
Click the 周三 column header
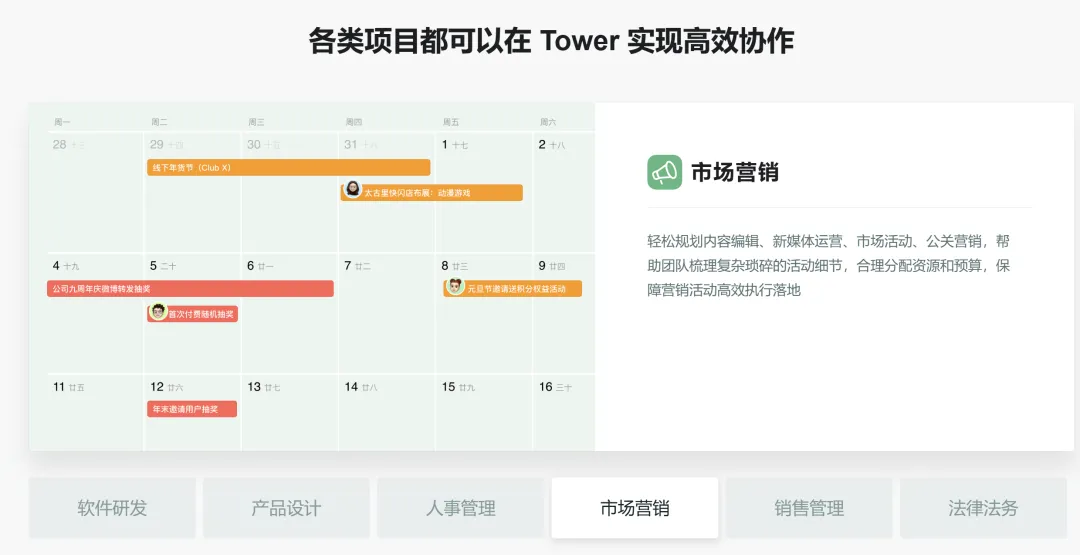point(256,122)
